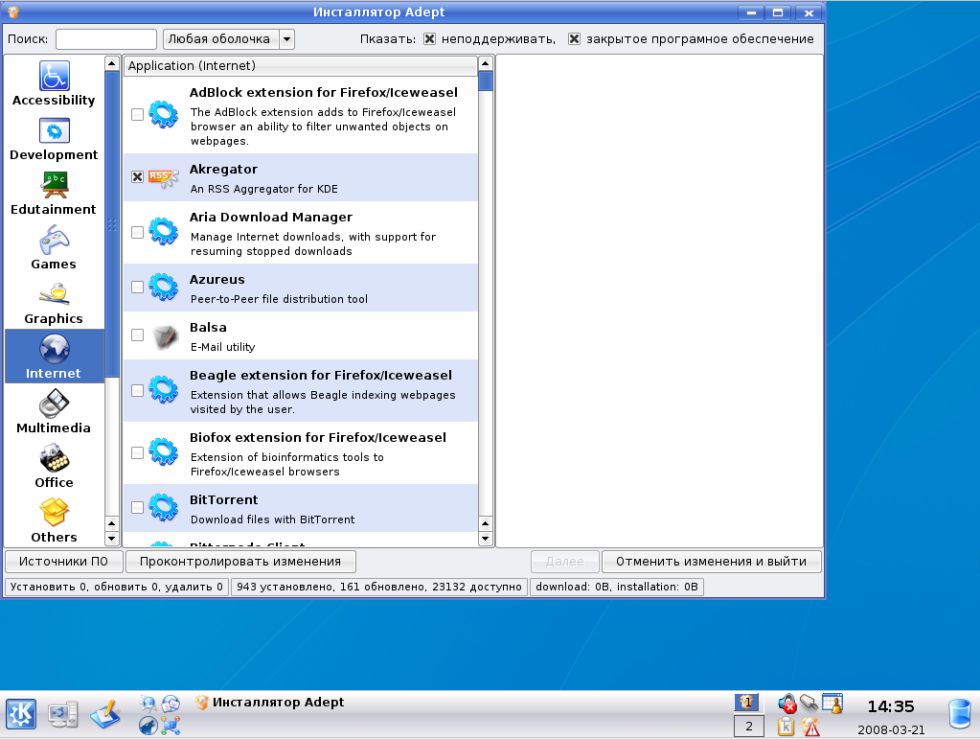The height and width of the screenshot is (739, 980).
Task: Open the Development category
Action: [54, 140]
